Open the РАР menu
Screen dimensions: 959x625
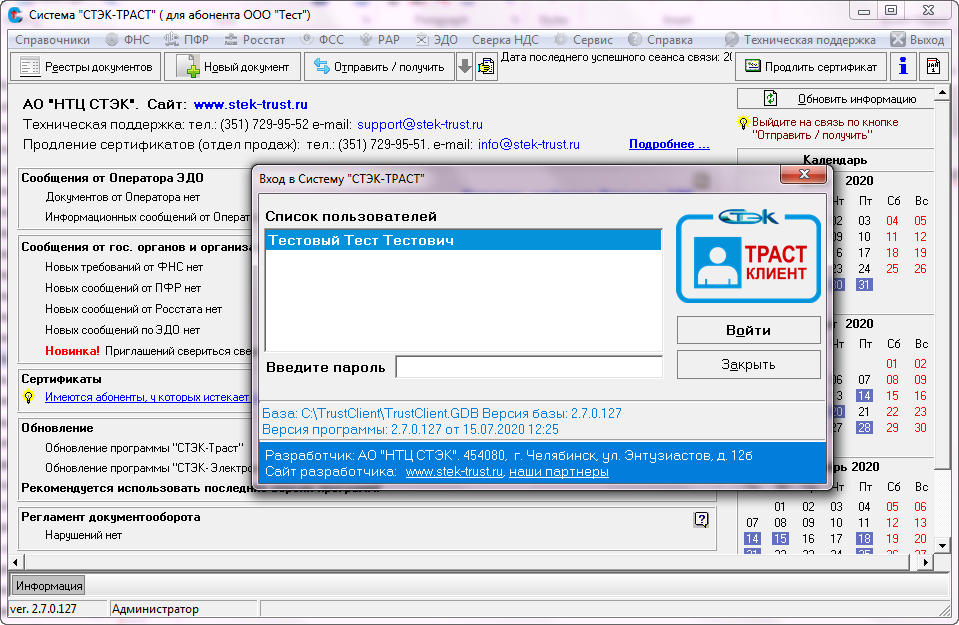click(x=379, y=40)
